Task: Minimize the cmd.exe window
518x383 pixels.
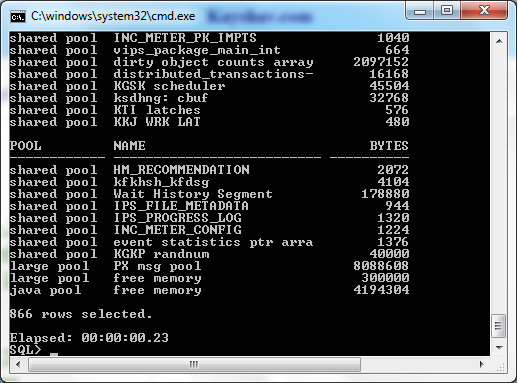Action: (x=420, y=11)
